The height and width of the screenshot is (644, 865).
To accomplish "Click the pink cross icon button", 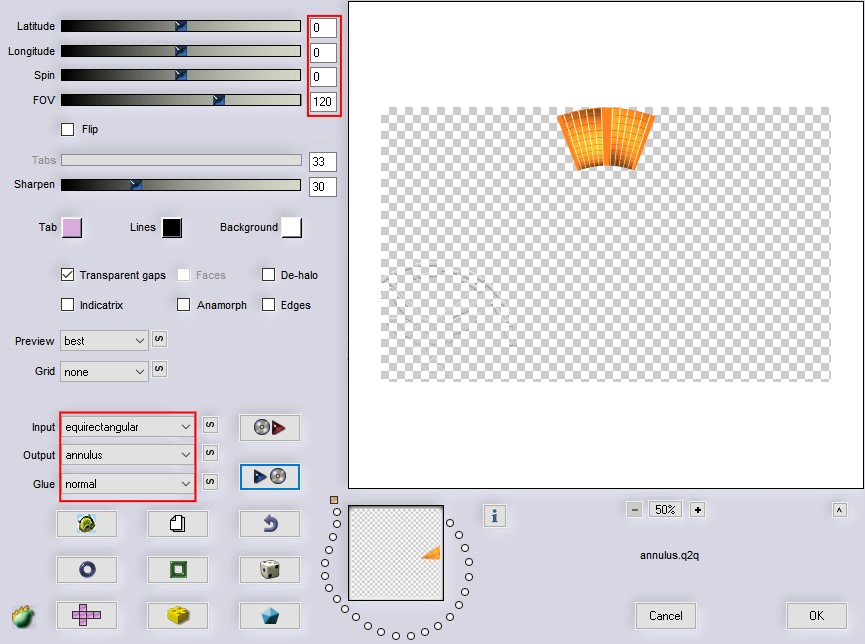I will pos(87,615).
